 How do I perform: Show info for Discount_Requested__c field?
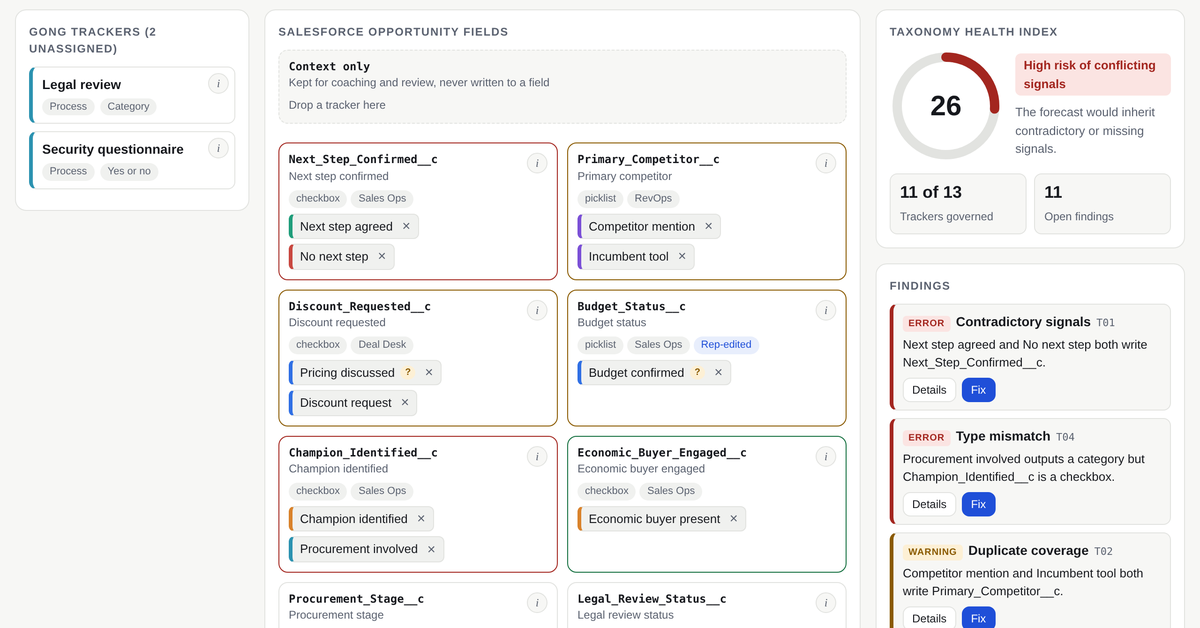coord(537,310)
